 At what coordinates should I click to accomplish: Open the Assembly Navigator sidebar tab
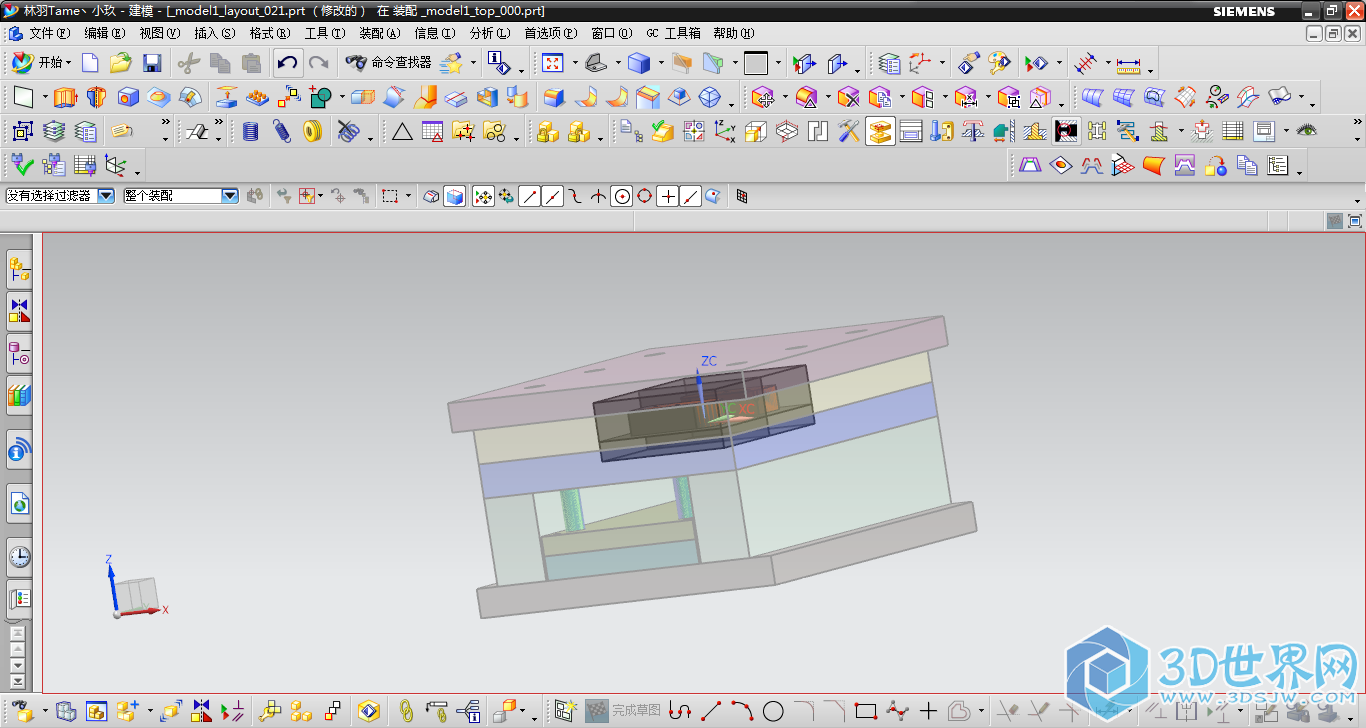(x=20, y=269)
